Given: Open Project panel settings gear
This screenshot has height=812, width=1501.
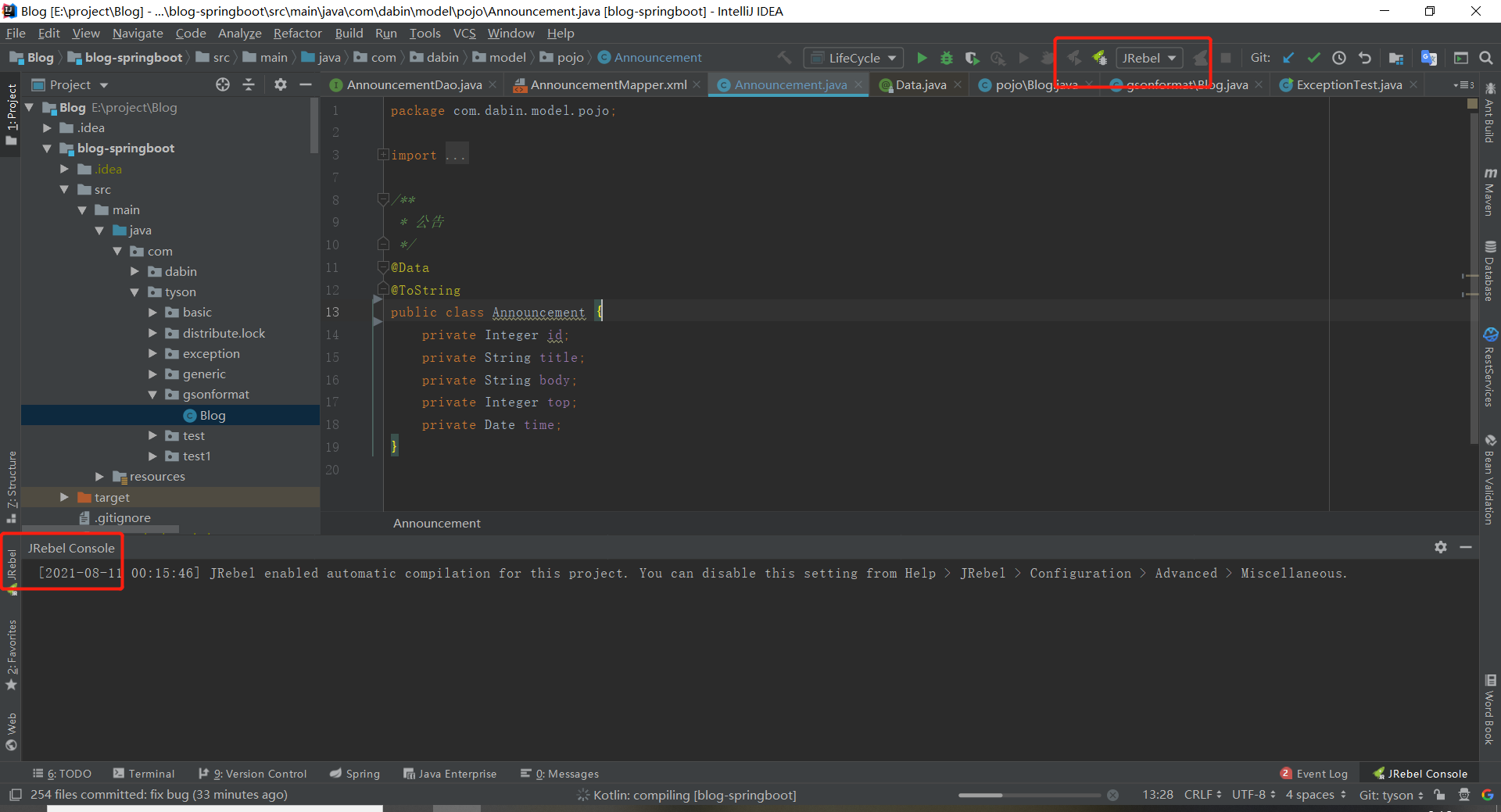Looking at the screenshot, I should click(x=281, y=84).
